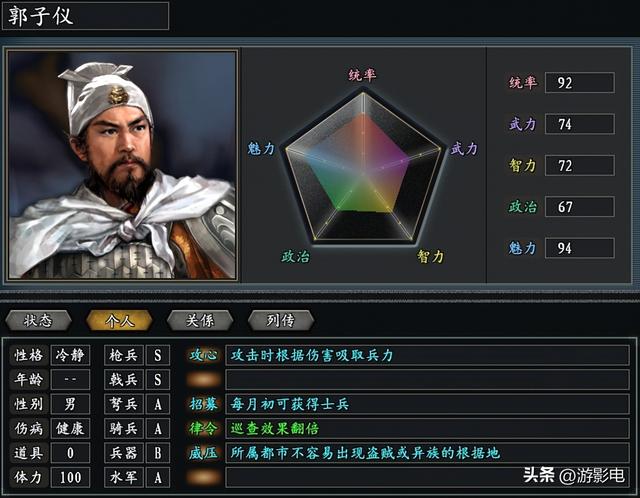Click the 兵器 B aptitude rank
This screenshot has width=640, height=498.
(x=157, y=453)
